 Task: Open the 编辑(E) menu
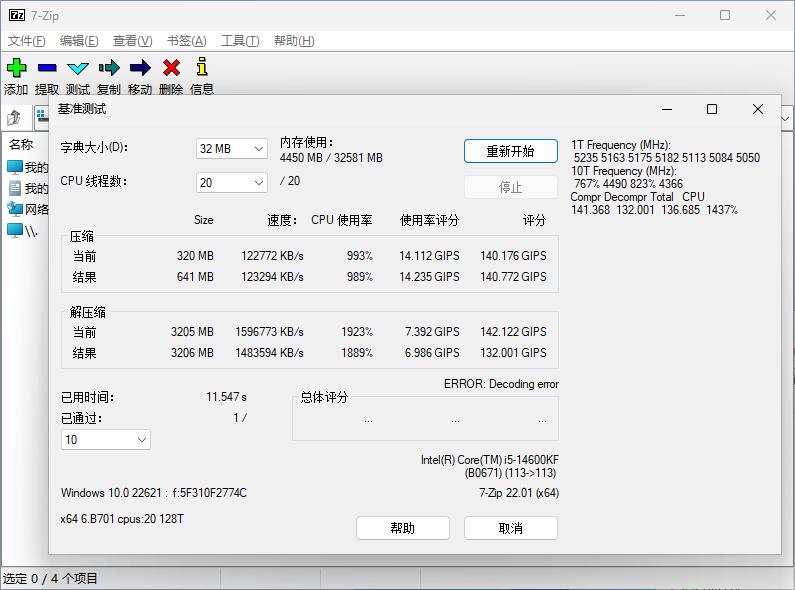click(x=79, y=41)
